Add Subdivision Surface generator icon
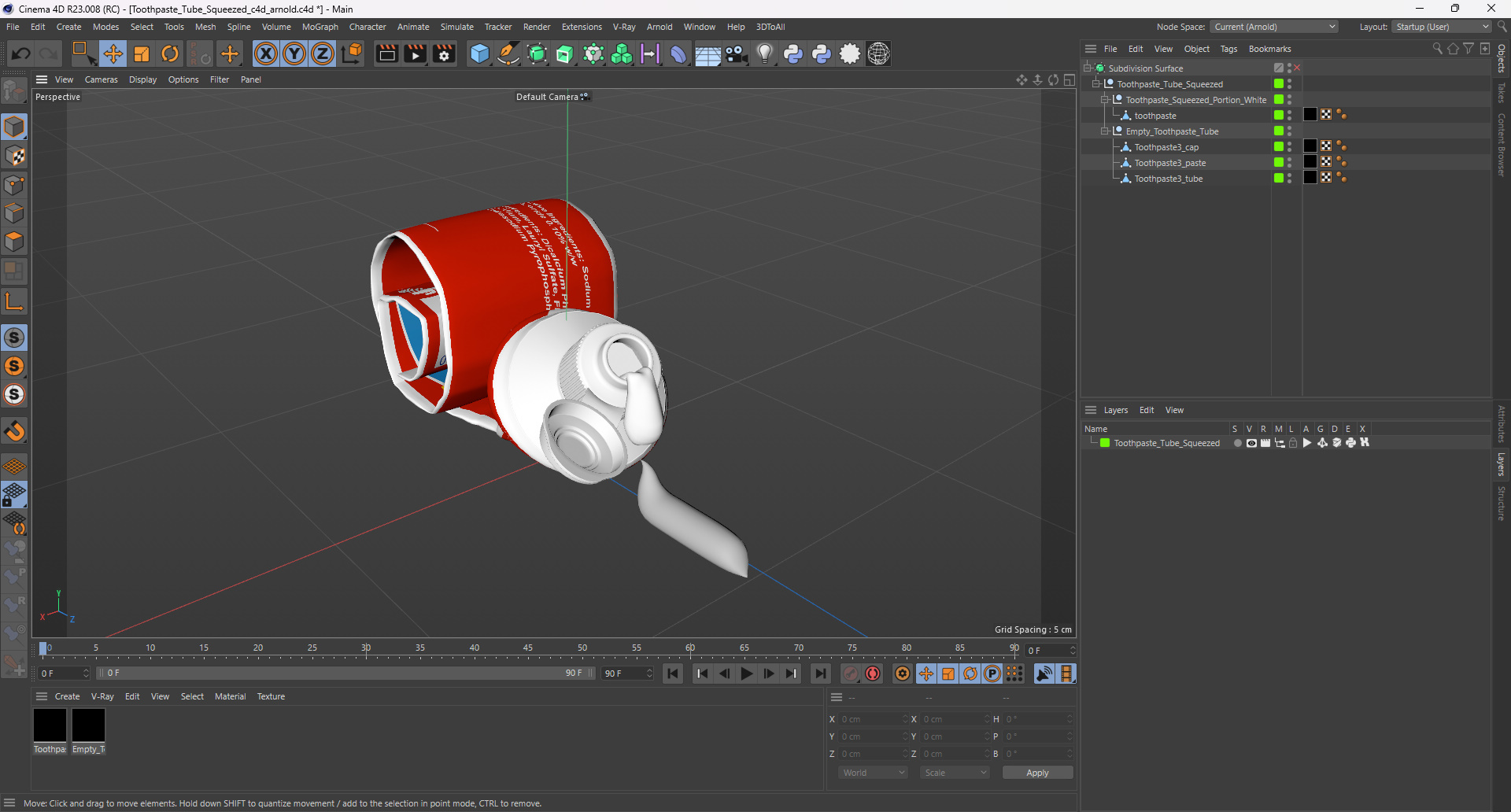This screenshot has height=812, width=1511. coord(537,54)
